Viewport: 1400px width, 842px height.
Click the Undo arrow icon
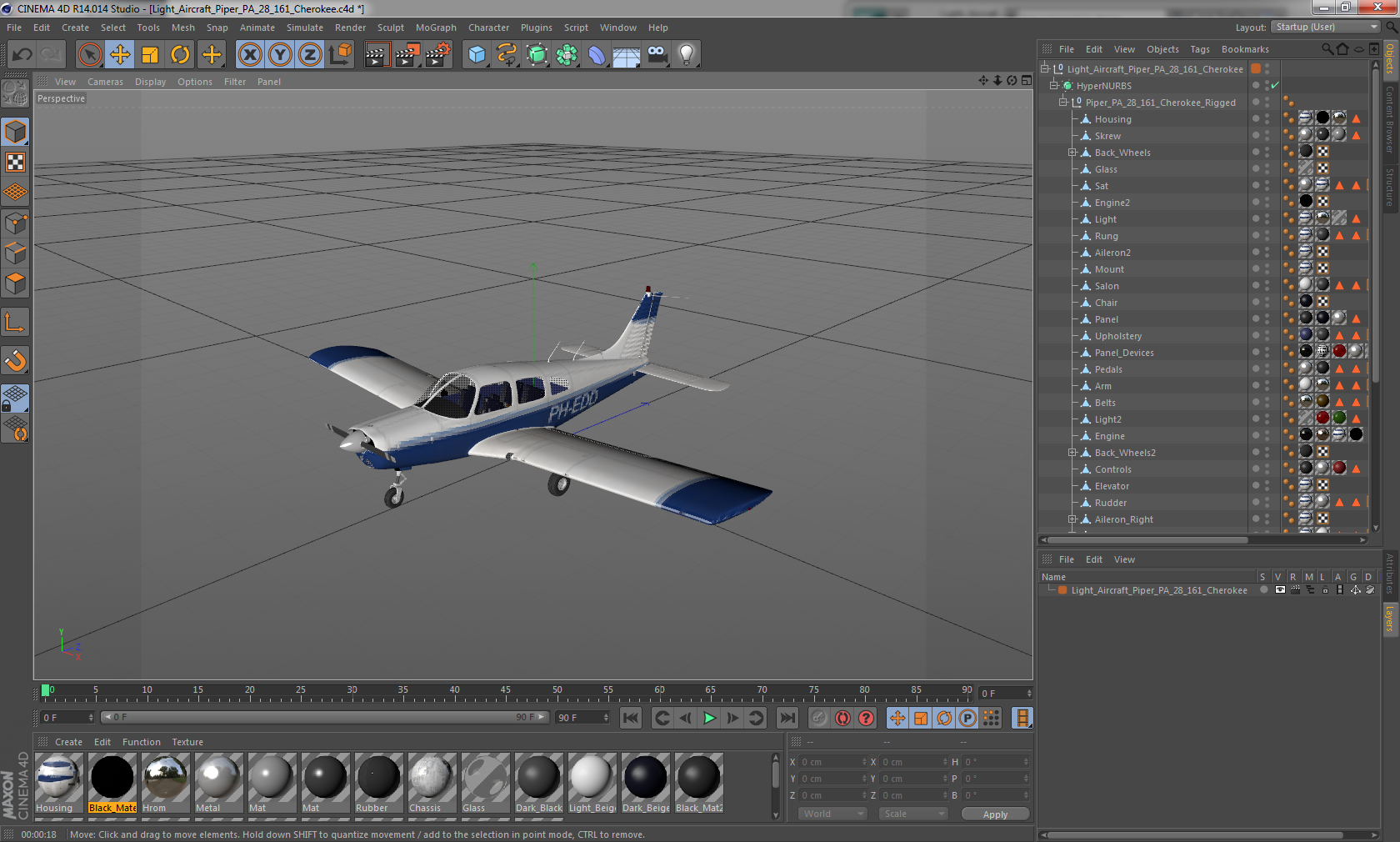[22, 55]
